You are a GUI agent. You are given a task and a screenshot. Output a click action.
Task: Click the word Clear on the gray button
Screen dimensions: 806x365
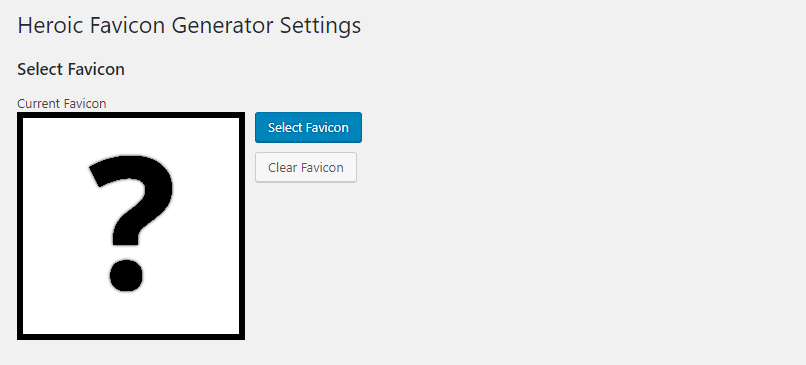[282, 168]
